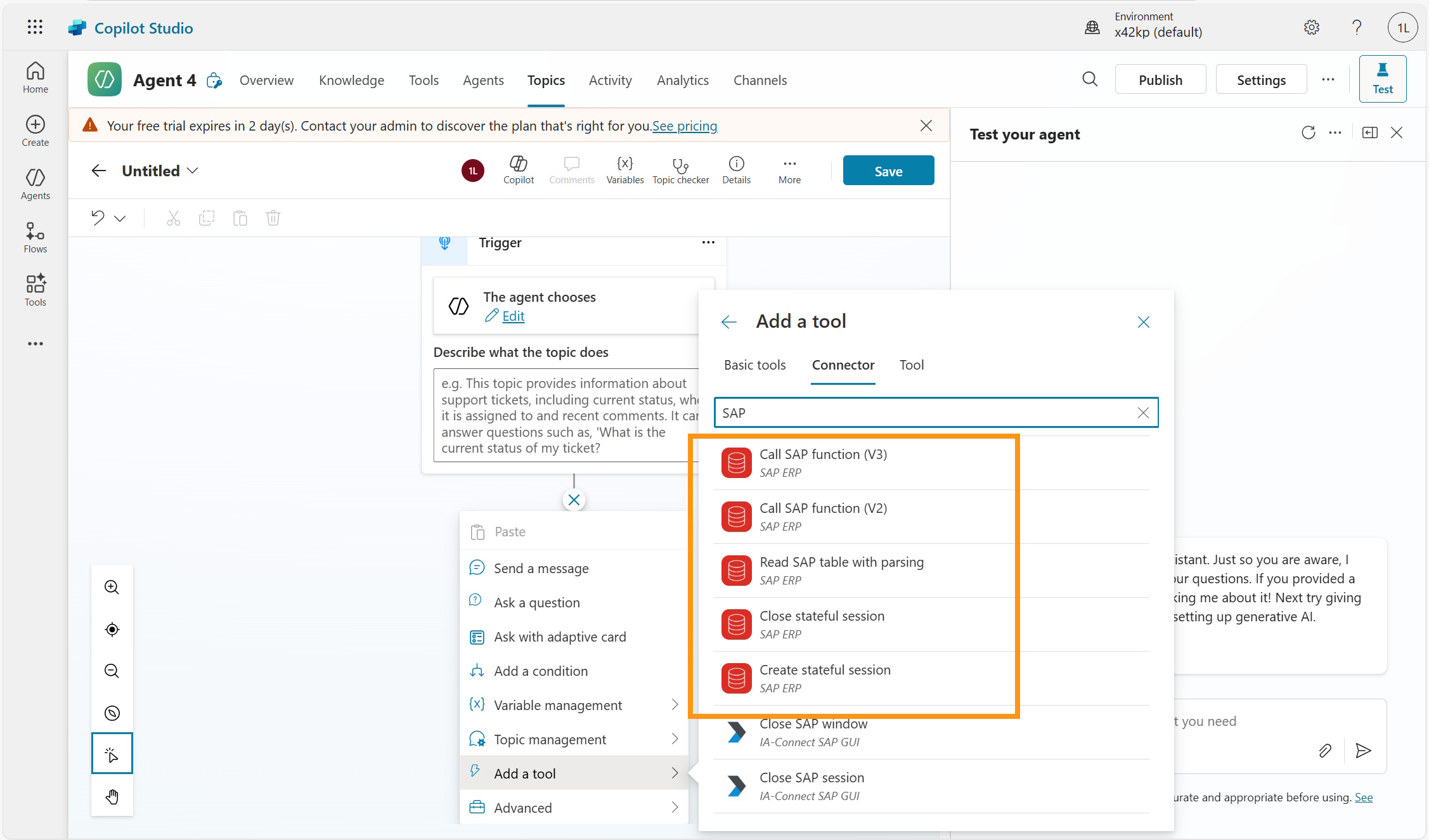Image resolution: width=1429 pixels, height=840 pixels.
Task: Select Call SAP function (V3) connector
Action: (x=931, y=463)
